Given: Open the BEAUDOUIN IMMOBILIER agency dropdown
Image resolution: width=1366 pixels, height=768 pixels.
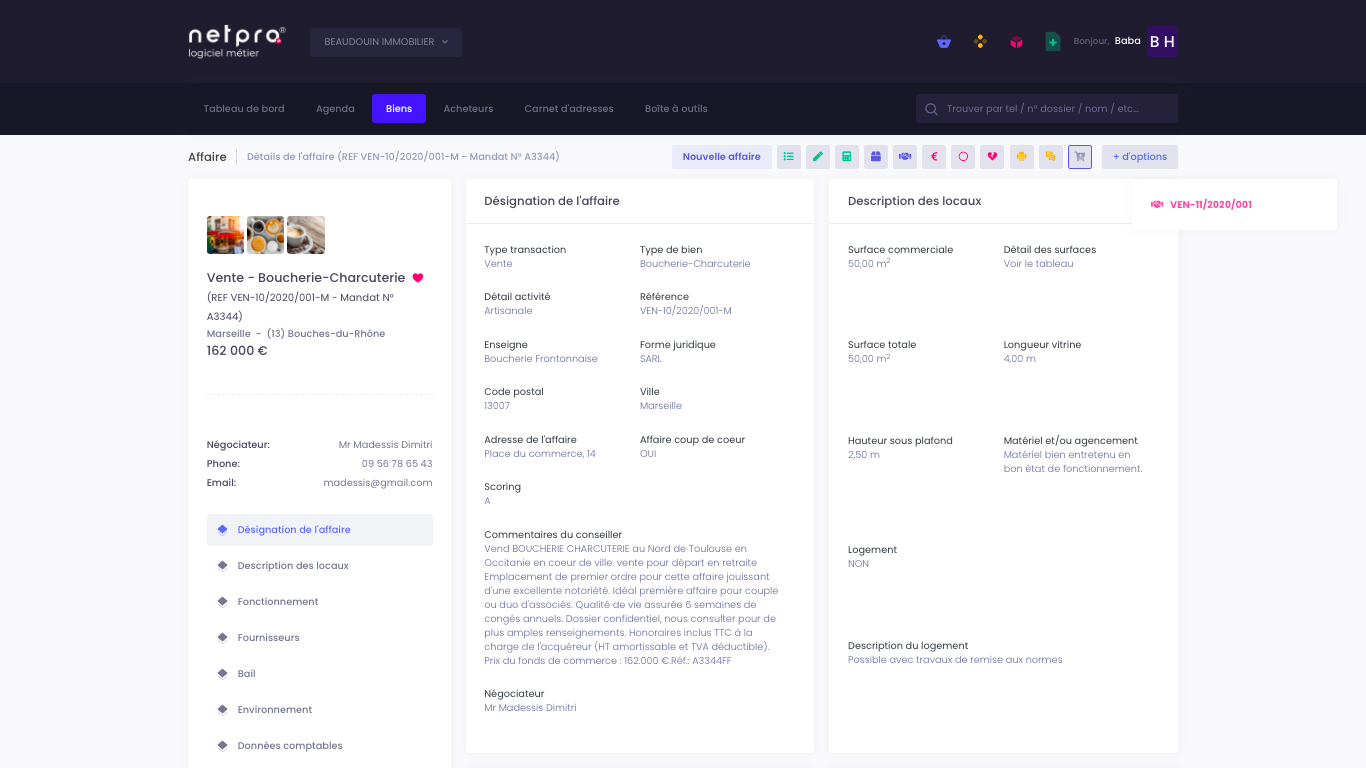Looking at the screenshot, I should tap(385, 42).
